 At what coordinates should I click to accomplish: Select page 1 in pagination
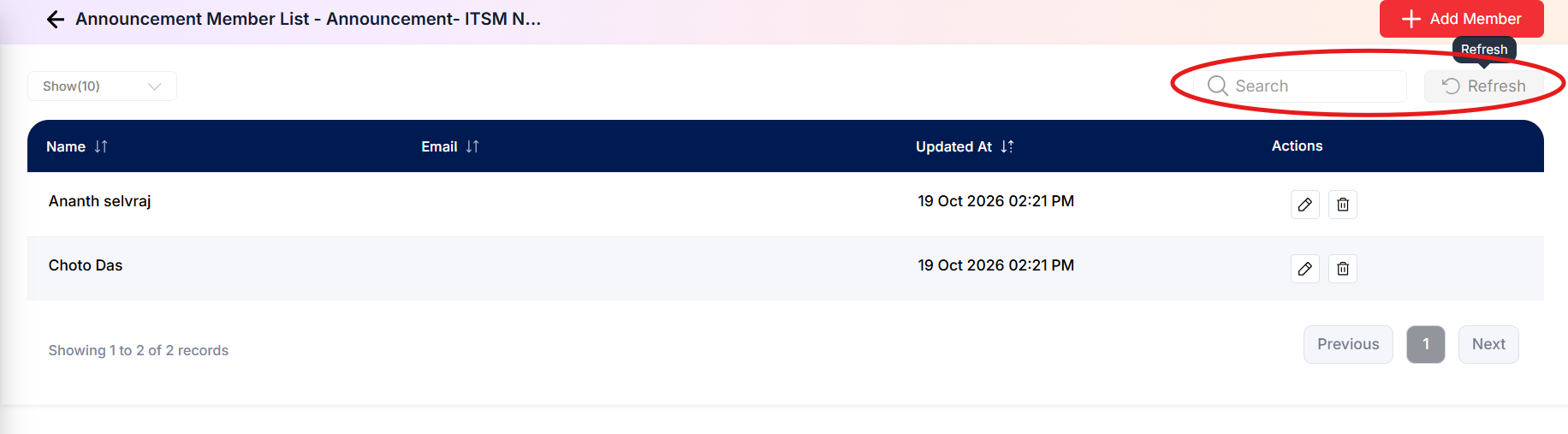pyautogui.click(x=1426, y=344)
